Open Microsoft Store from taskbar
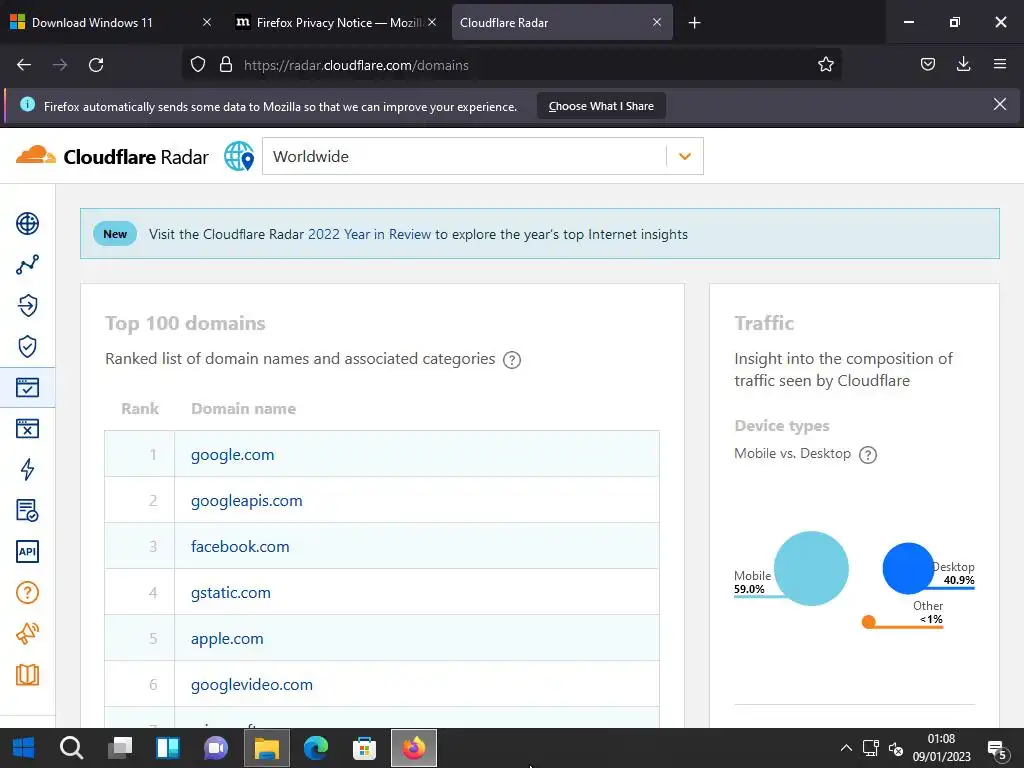The width and height of the screenshot is (1024, 768). pos(364,748)
